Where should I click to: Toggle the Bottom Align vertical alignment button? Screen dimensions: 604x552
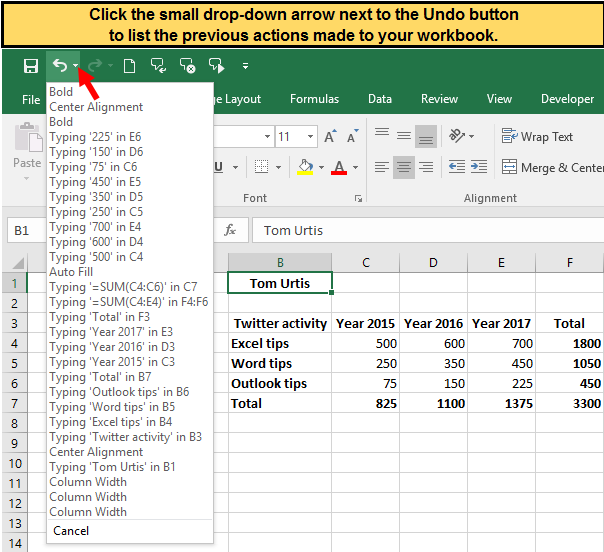click(x=426, y=136)
